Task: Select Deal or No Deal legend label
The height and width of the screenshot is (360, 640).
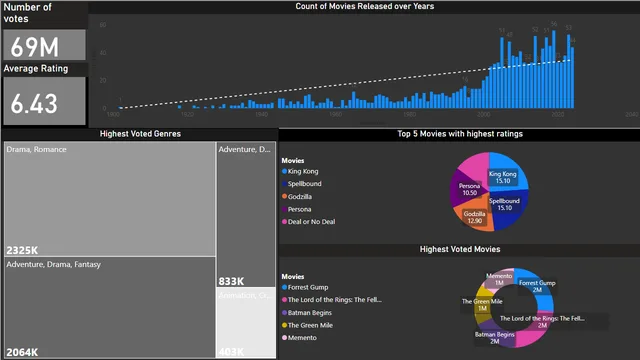Action: tap(311, 222)
